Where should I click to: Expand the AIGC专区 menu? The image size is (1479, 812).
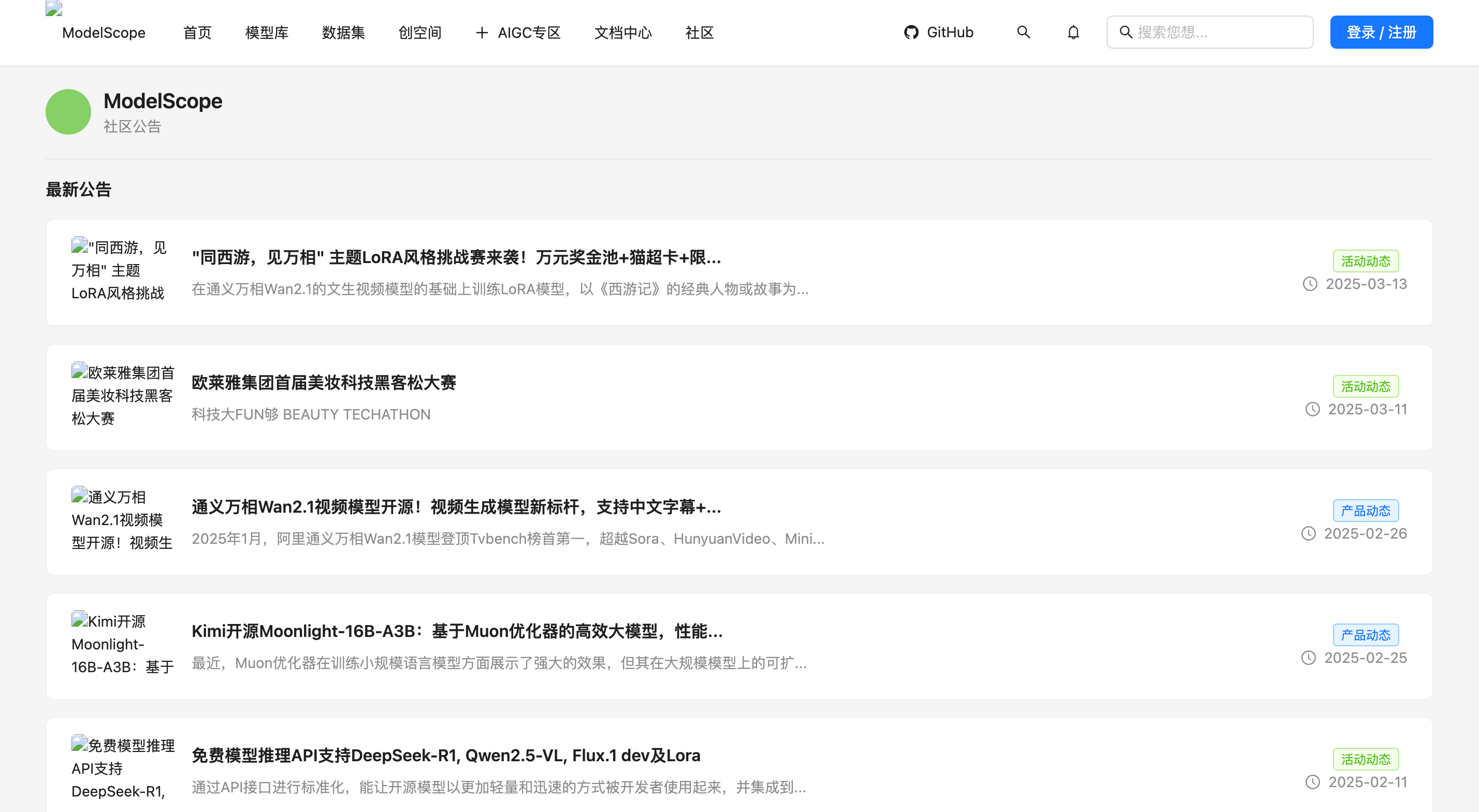pos(528,33)
